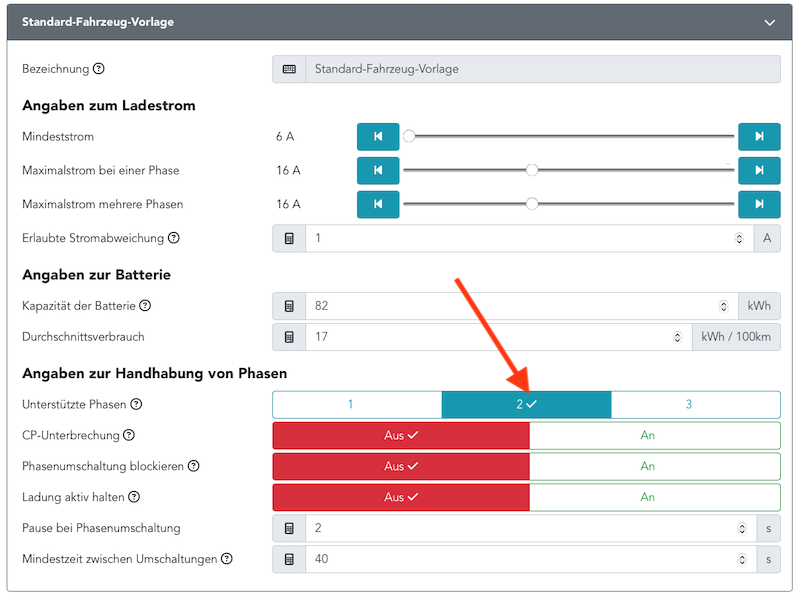Click help icon beside Unterstützte Phasen
This screenshot has width=800, height=599.
(136, 404)
